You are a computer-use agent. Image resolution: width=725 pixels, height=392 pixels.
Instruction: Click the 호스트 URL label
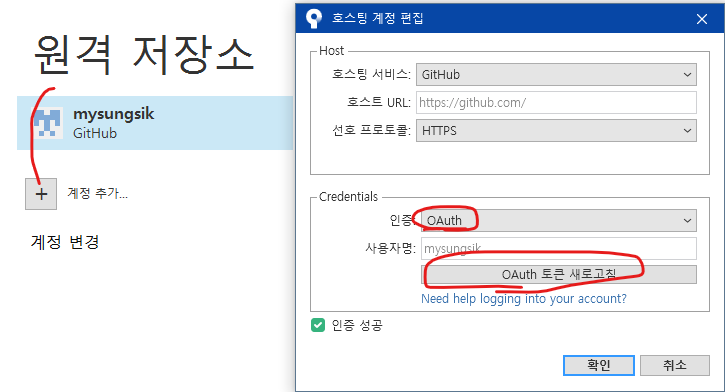[379, 103]
